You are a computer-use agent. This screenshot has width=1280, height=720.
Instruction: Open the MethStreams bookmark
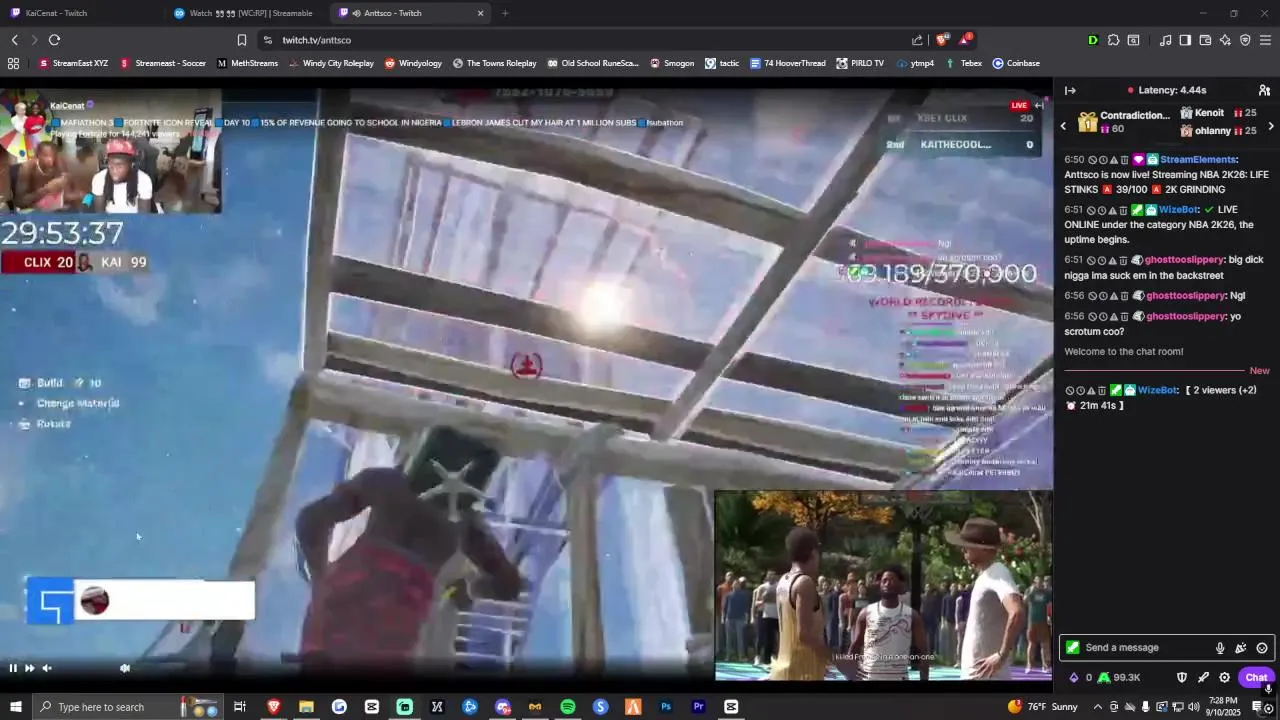247,63
